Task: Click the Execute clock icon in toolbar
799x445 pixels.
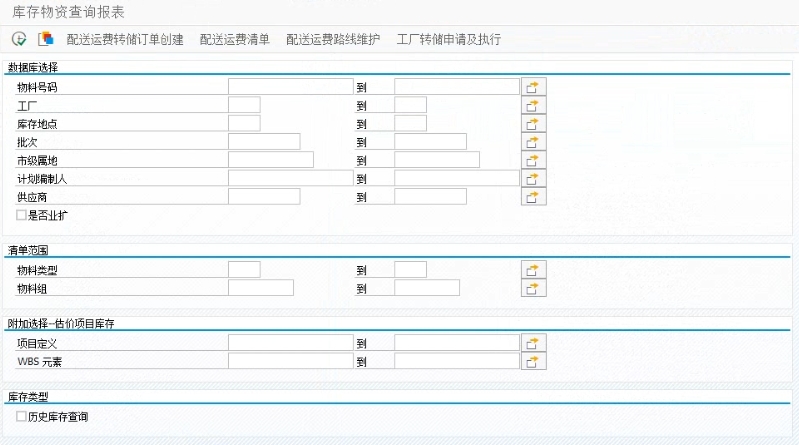Action: (19, 39)
